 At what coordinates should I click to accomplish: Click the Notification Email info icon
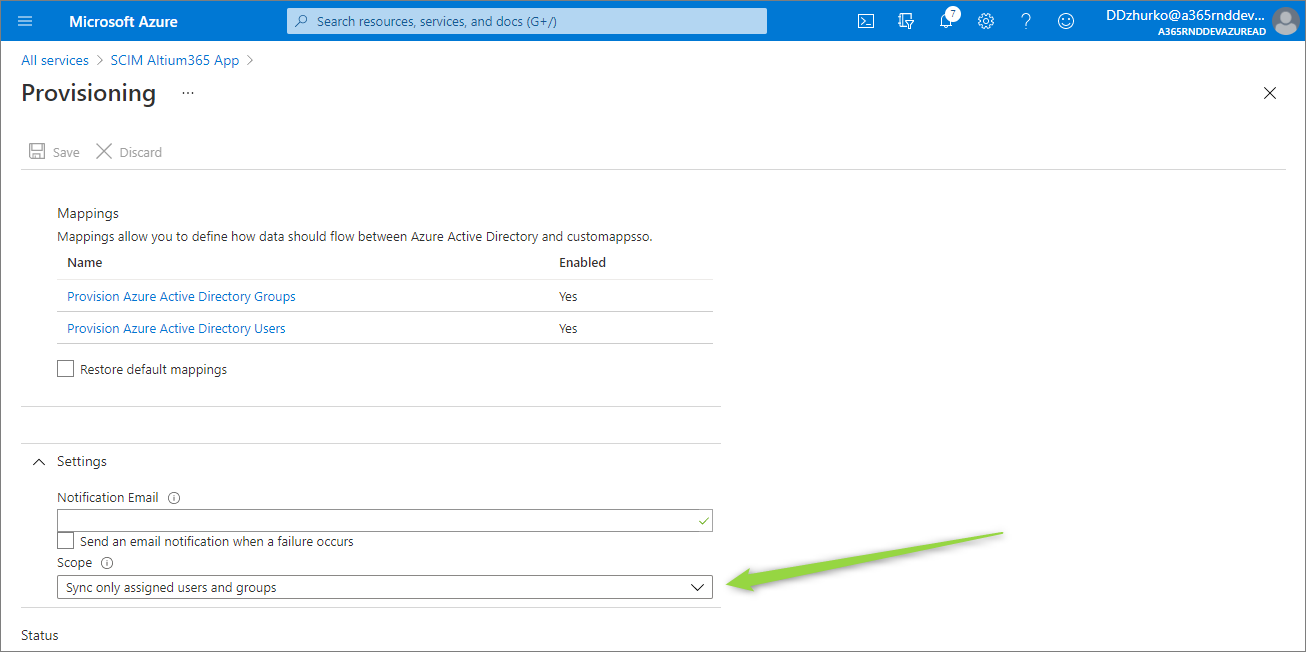coord(174,498)
